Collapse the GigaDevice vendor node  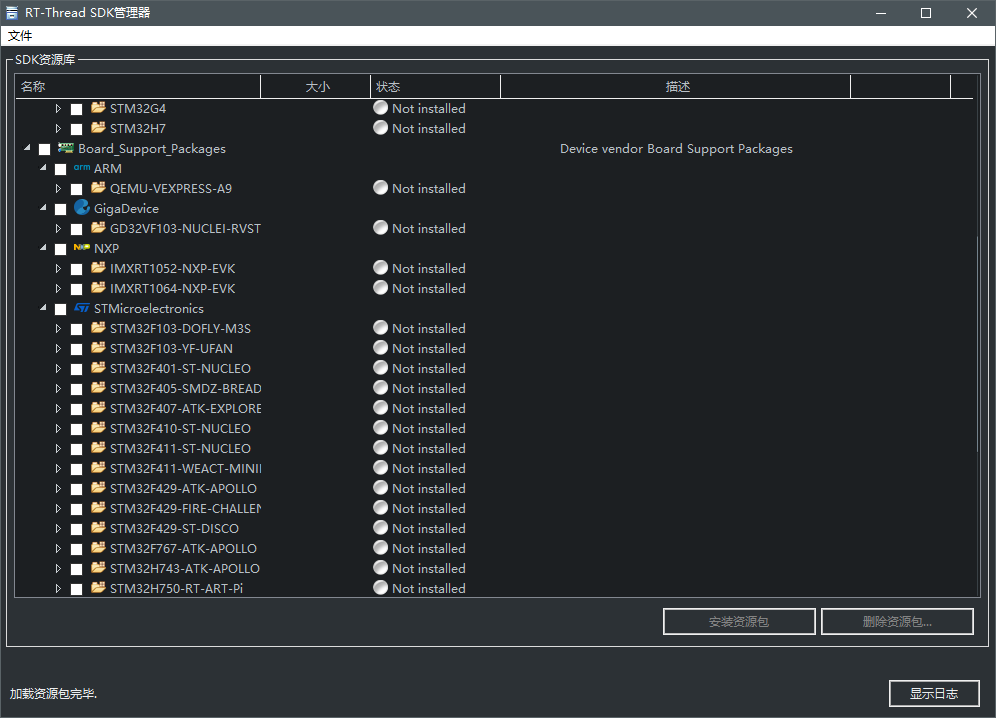pyautogui.click(x=43, y=208)
